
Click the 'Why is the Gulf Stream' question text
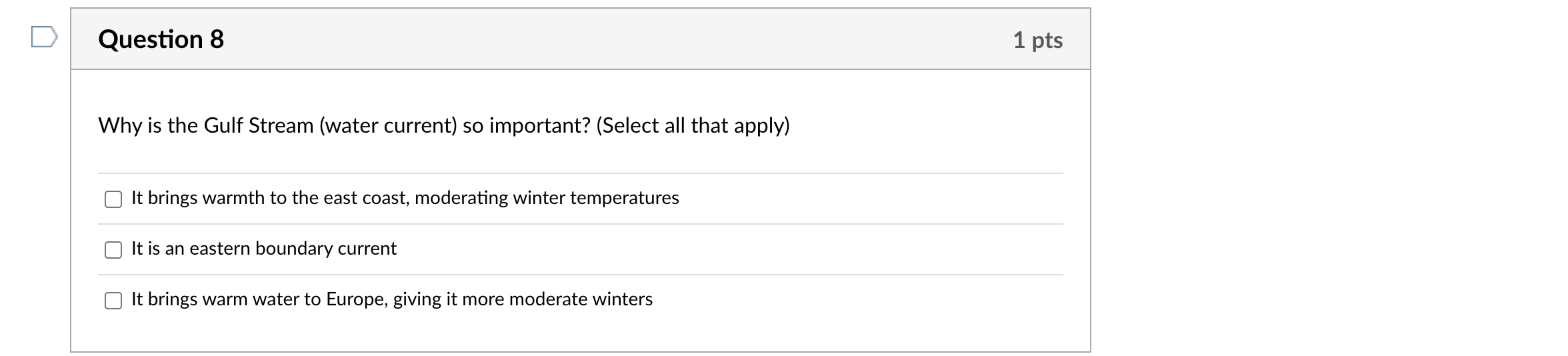coord(444,125)
